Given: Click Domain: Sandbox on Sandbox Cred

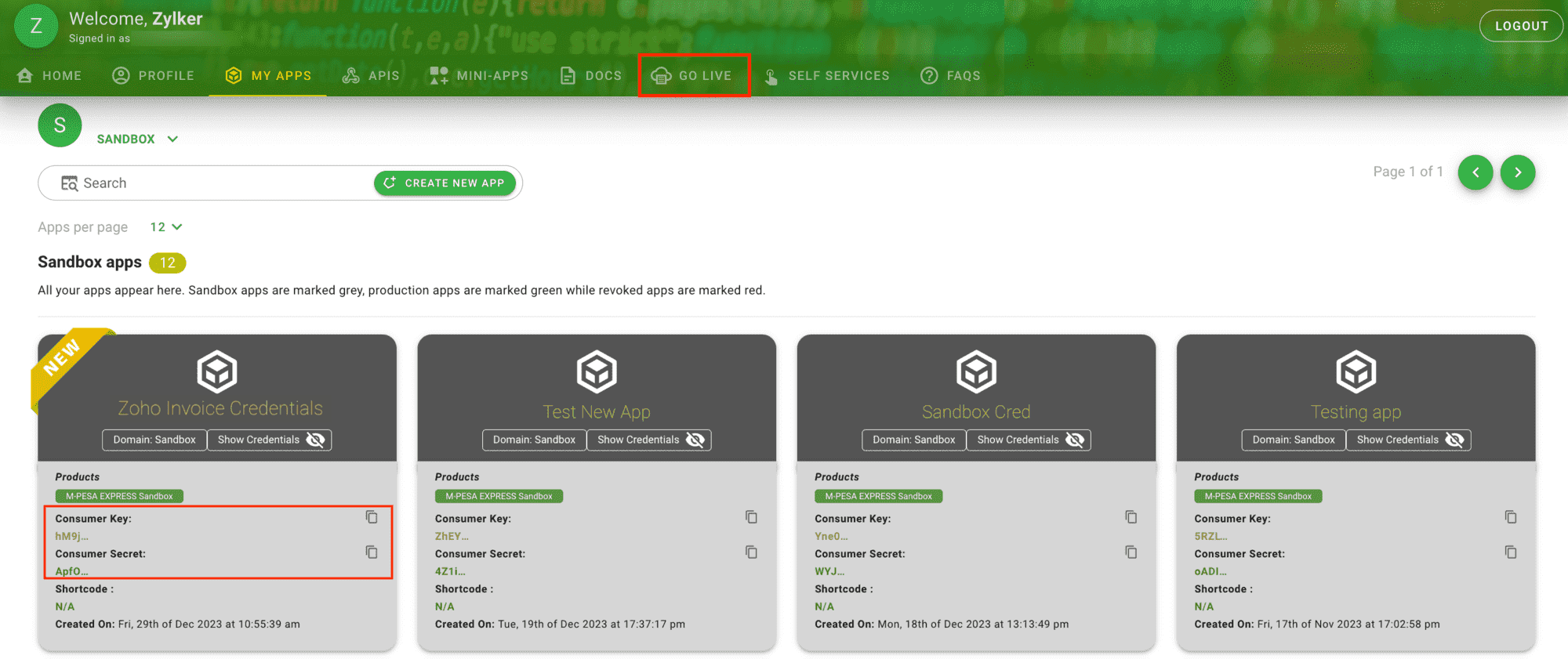Looking at the screenshot, I should [913, 440].
